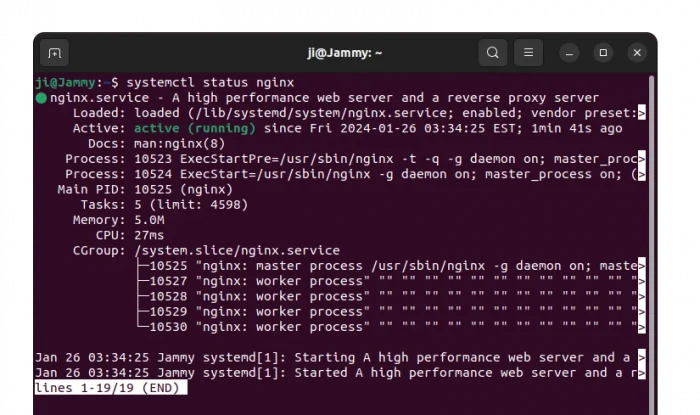Open the hamburger menu in header bar
Viewport: 700px width, 415px height.
529,53
